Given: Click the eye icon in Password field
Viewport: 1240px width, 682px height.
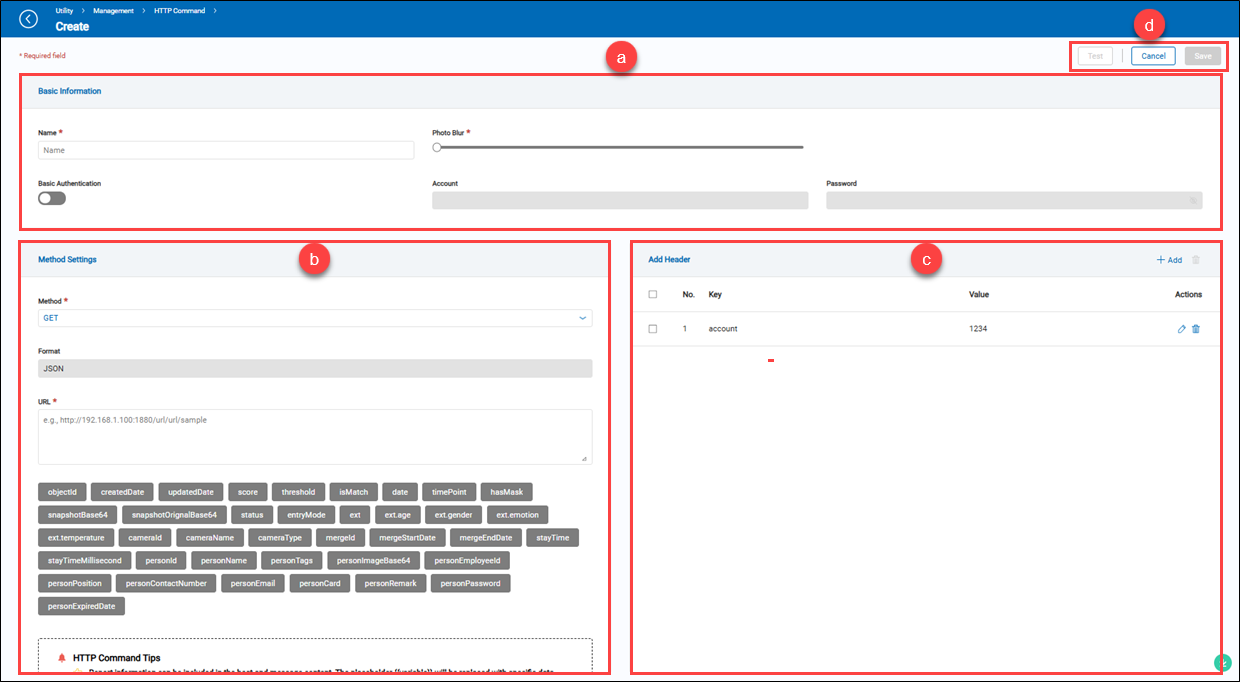Looking at the screenshot, I should pos(1193,201).
